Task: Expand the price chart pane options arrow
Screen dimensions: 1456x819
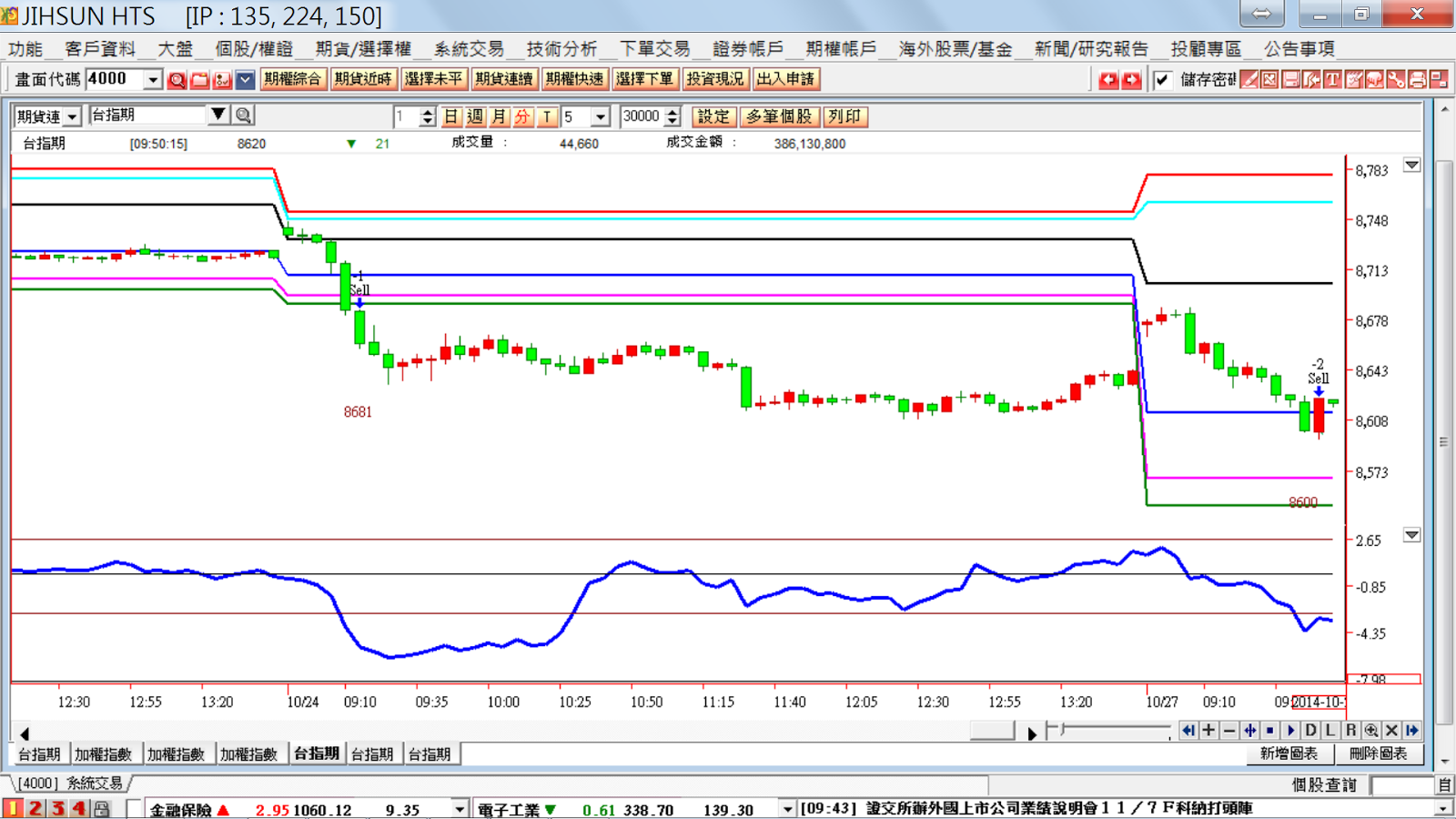Action: click(x=1411, y=166)
